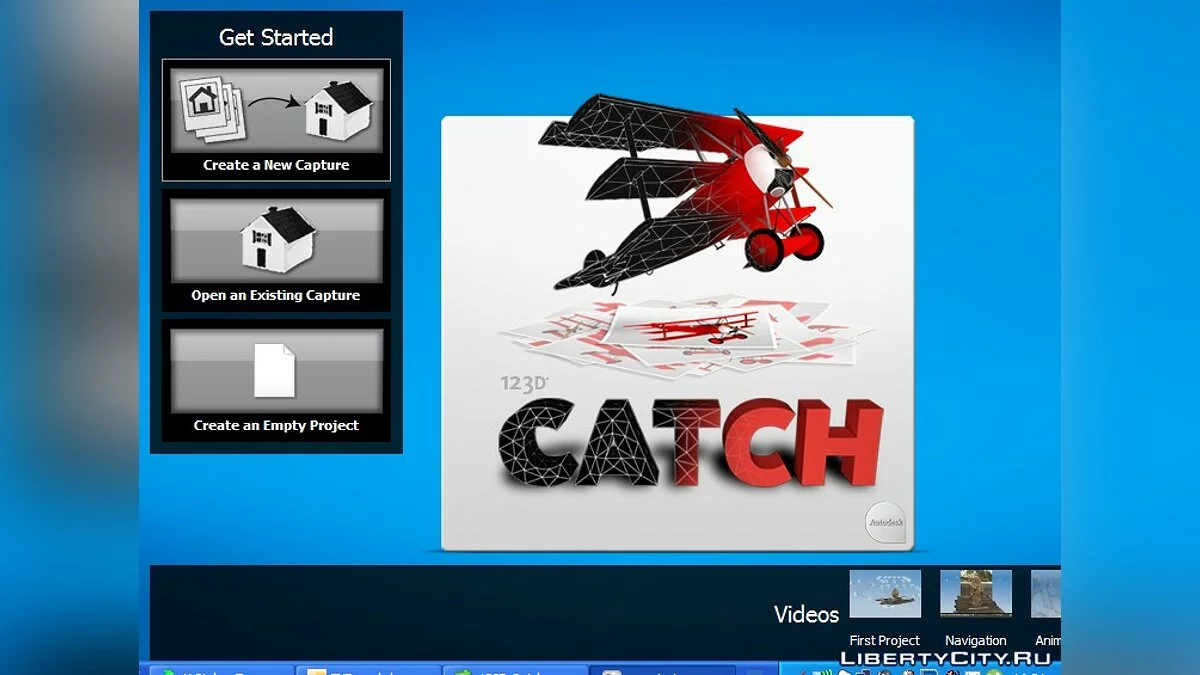Click the CATCH logo text
This screenshot has width=1200, height=675.
(690, 440)
